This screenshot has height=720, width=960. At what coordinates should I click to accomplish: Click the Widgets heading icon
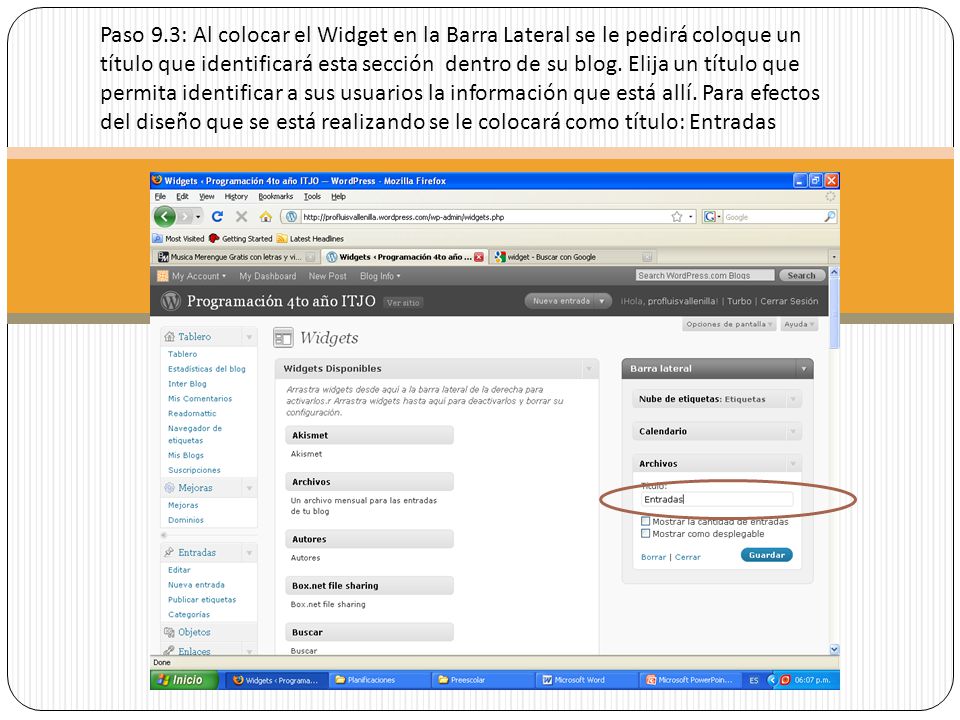coord(283,338)
